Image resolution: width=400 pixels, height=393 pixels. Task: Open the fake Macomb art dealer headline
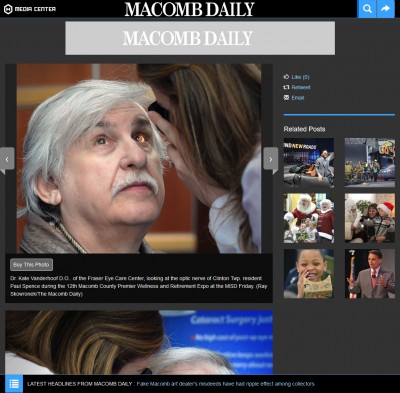point(225,384)
